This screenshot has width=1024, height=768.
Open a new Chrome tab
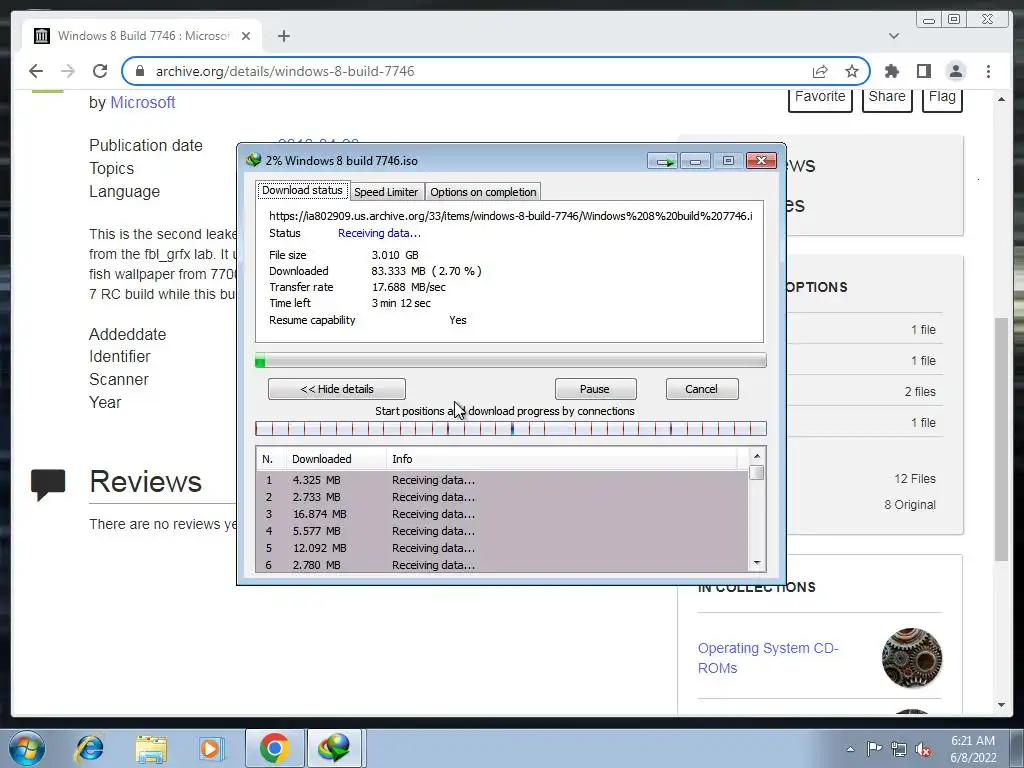[x=283, y=36]
